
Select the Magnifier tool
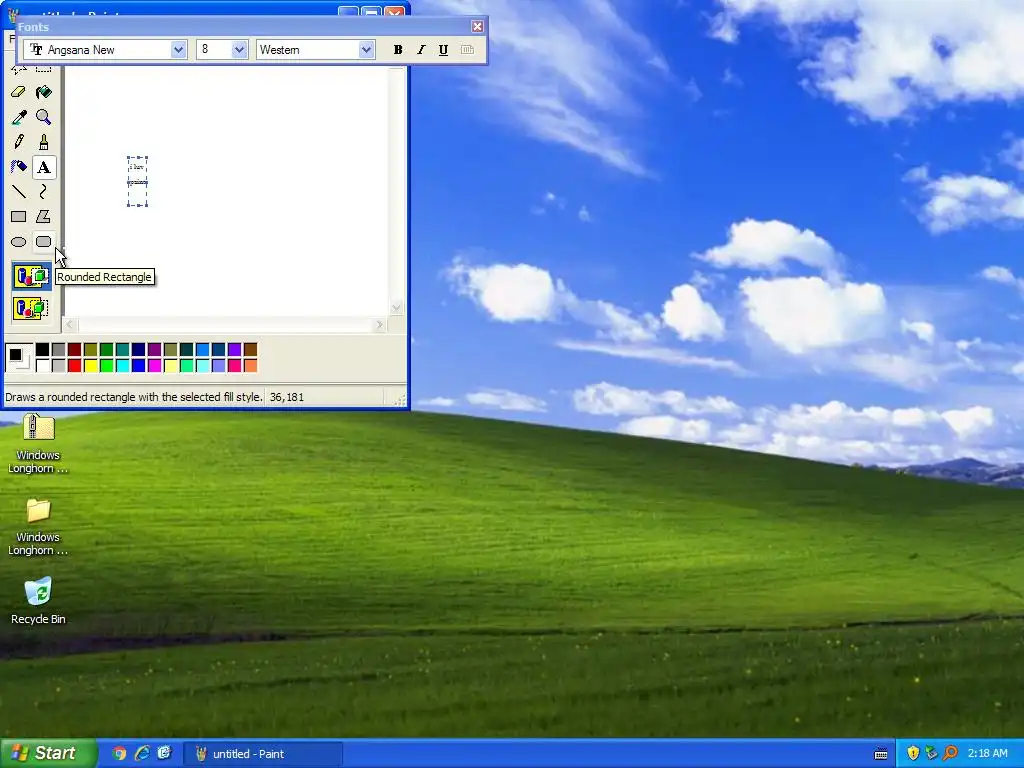(43, 117)
